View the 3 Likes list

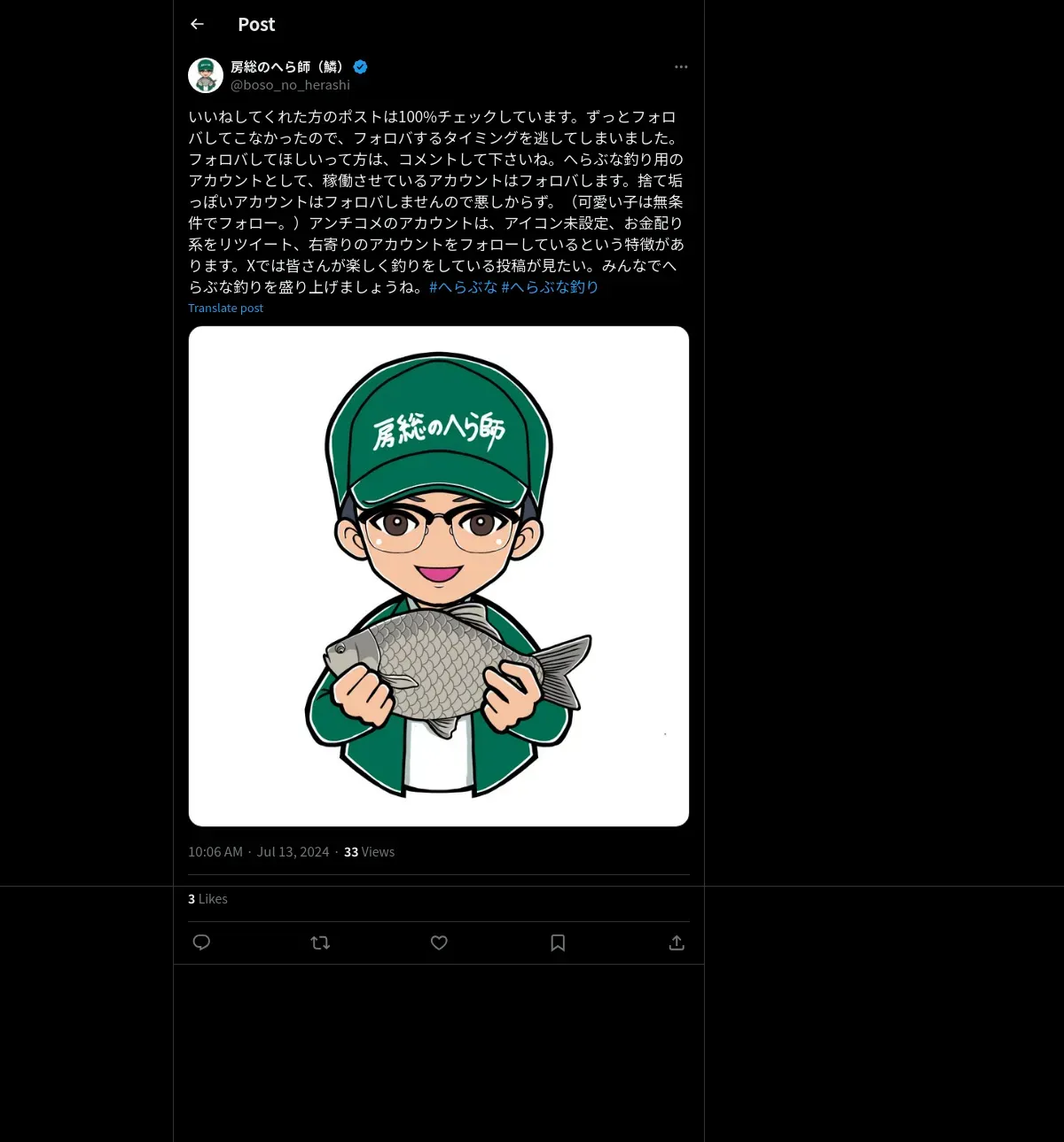pyautogui.click(x=207, y=898)
